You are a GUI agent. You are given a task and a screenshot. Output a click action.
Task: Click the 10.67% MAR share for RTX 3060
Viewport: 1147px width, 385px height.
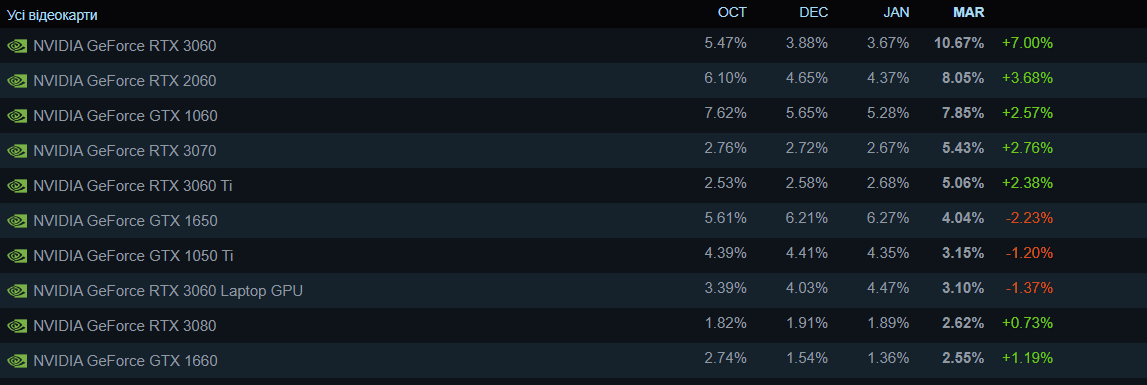[959, 43]
